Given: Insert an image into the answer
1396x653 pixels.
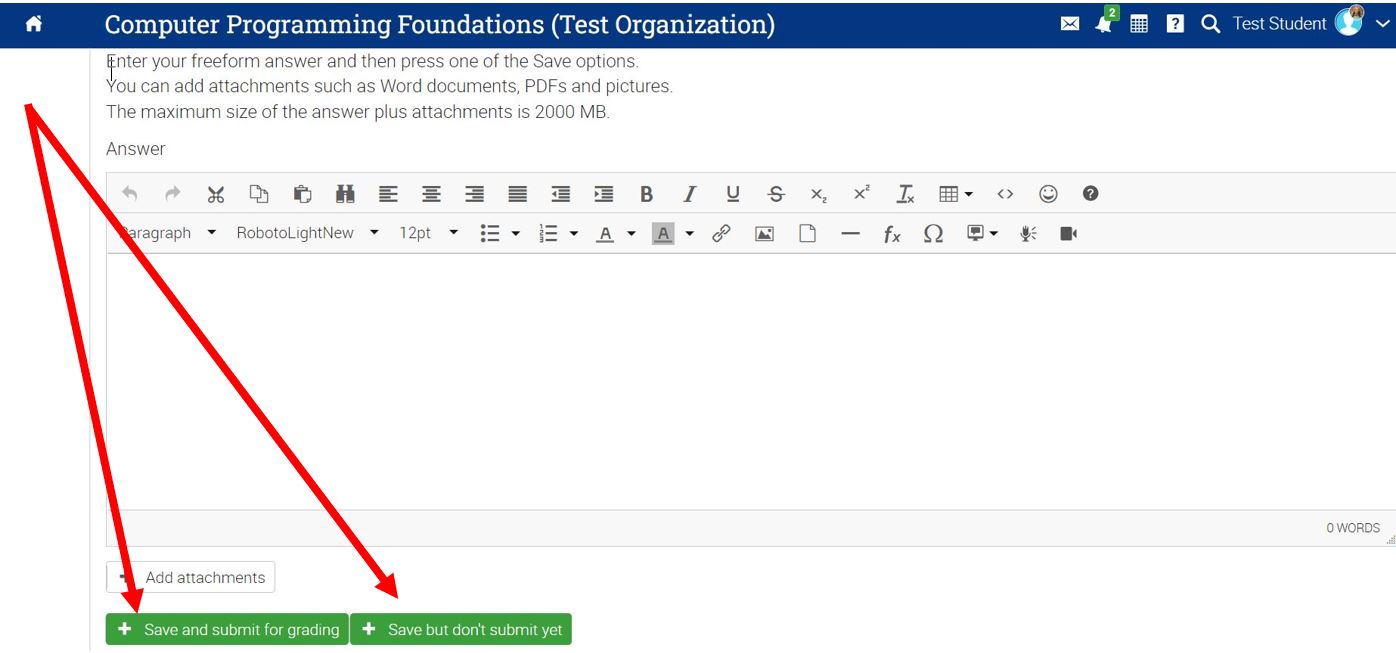Looking at the screenshot, I should click(x=764, y=233).
